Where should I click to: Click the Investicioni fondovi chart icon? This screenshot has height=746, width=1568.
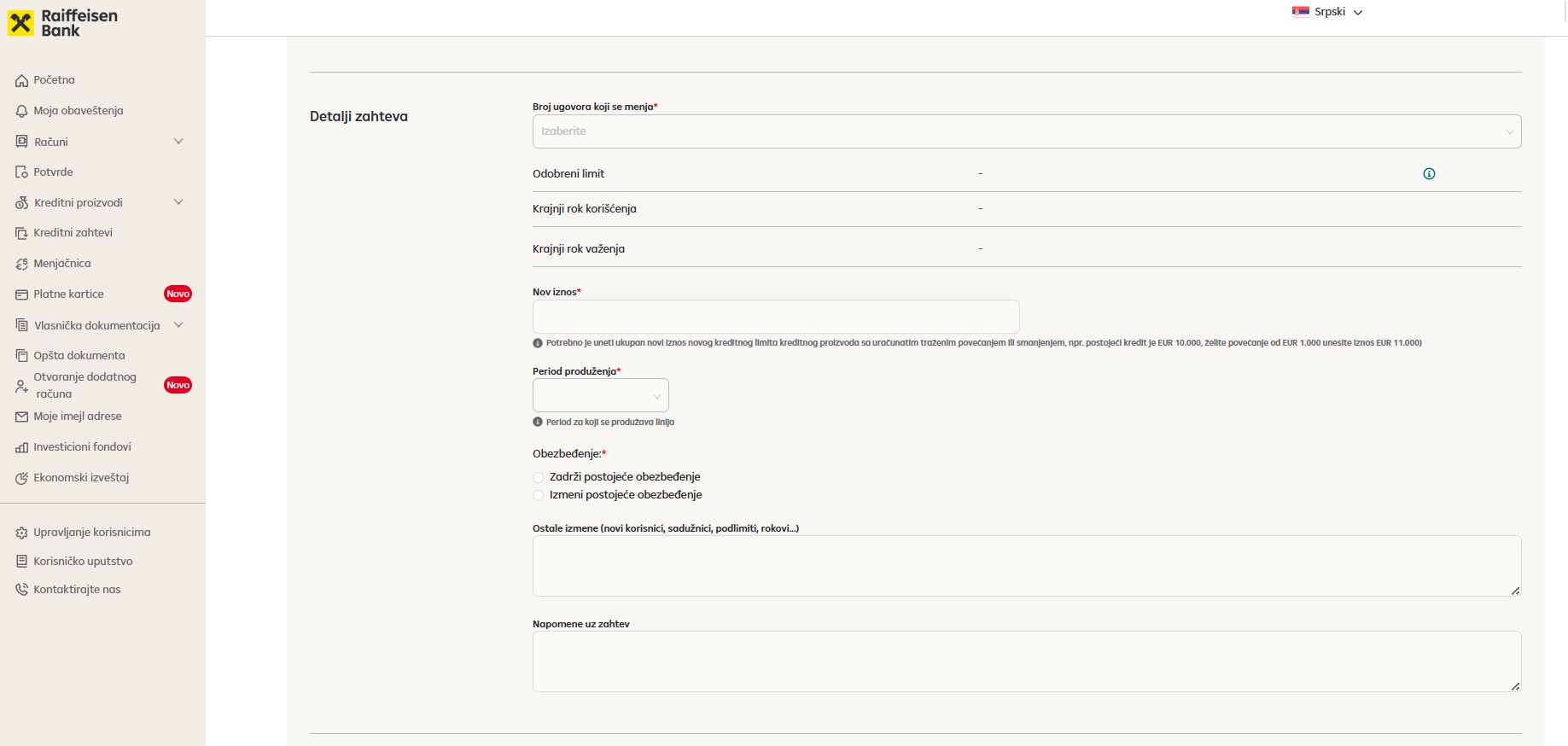pyautogui.click(x=22, y=447)
